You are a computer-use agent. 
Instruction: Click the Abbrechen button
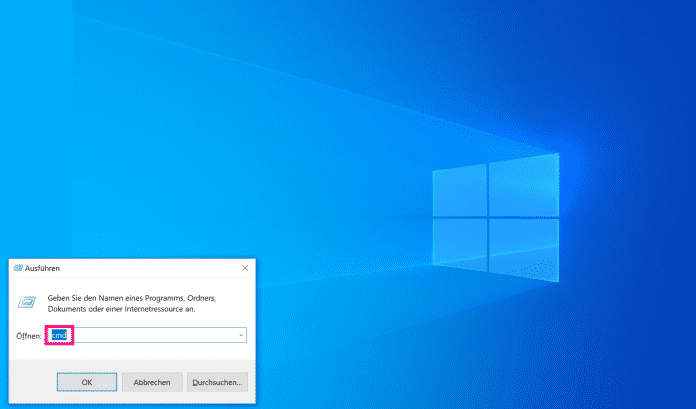pos(152,382)
